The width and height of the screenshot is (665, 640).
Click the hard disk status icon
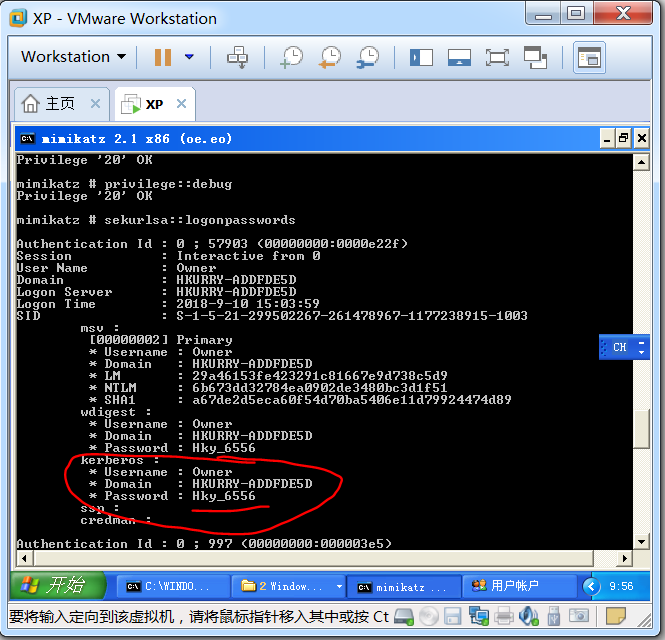[x=403, y=617]
